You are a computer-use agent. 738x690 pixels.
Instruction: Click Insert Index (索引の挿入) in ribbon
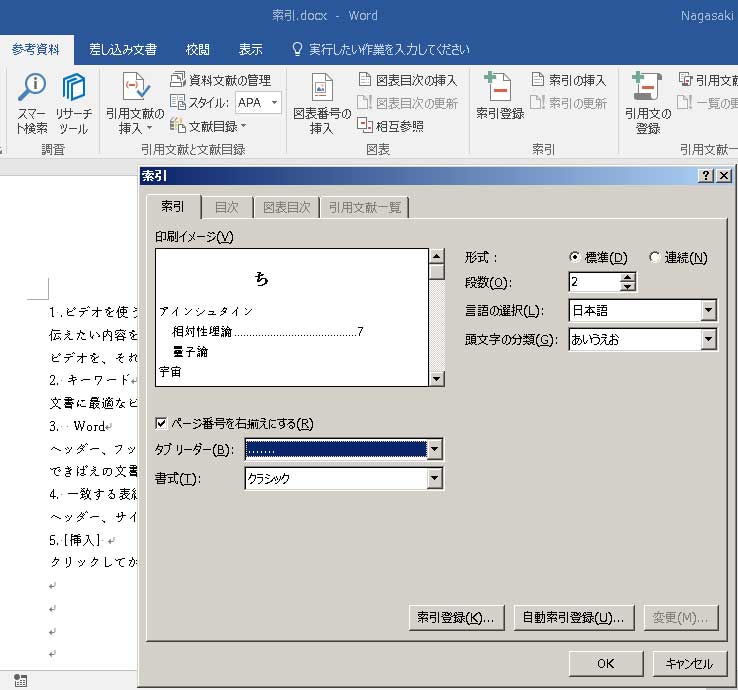(x=570, y=80)
